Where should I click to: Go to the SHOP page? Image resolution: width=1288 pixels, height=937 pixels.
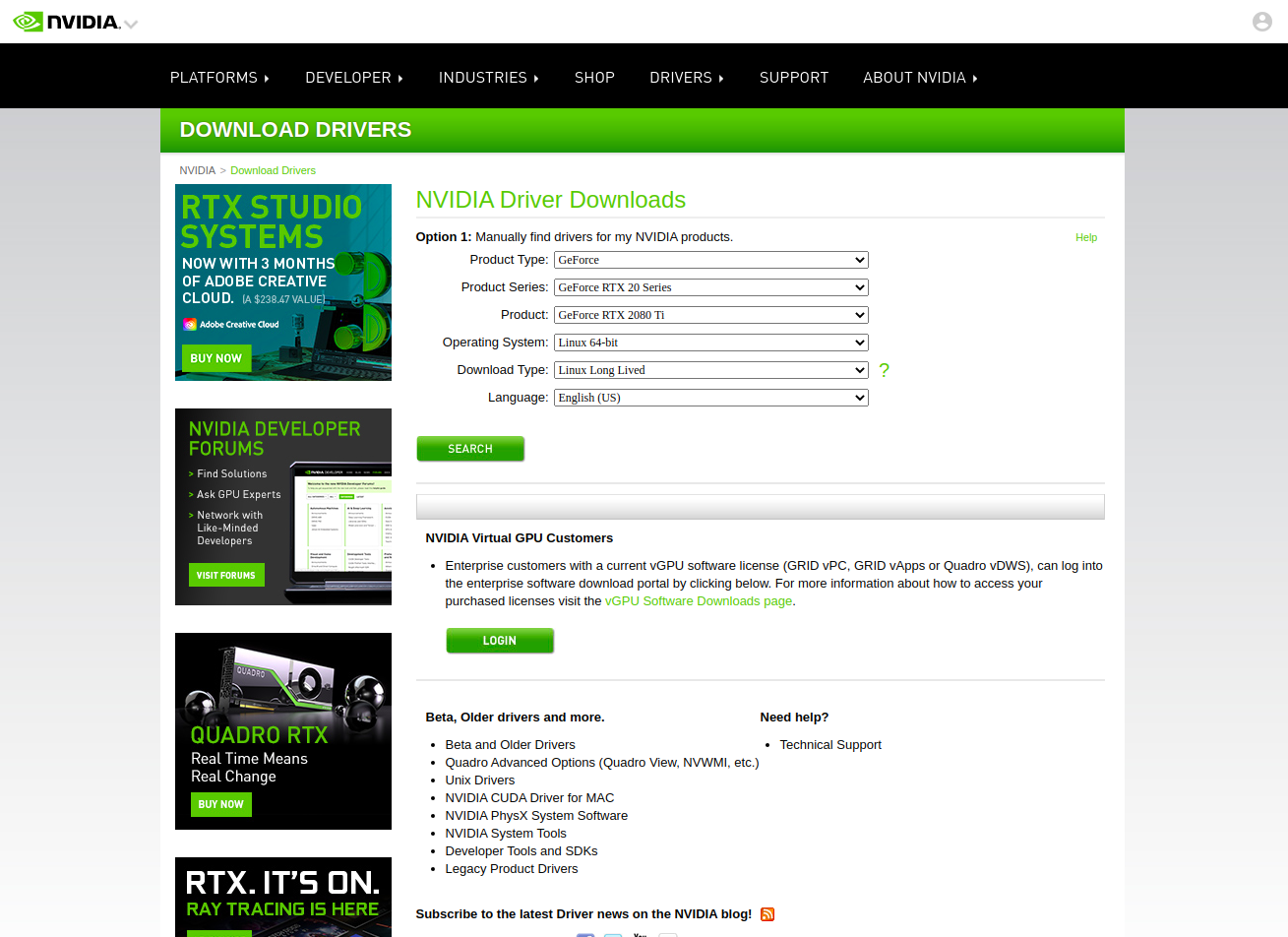594,78
